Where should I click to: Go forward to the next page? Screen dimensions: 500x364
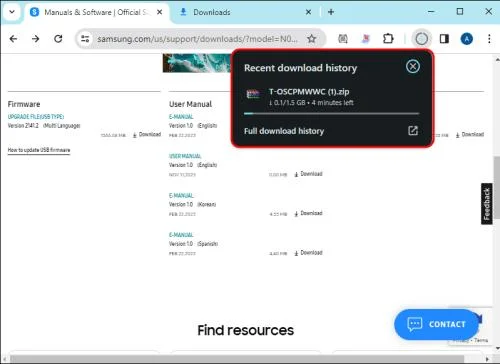click(x=35, y=39)
